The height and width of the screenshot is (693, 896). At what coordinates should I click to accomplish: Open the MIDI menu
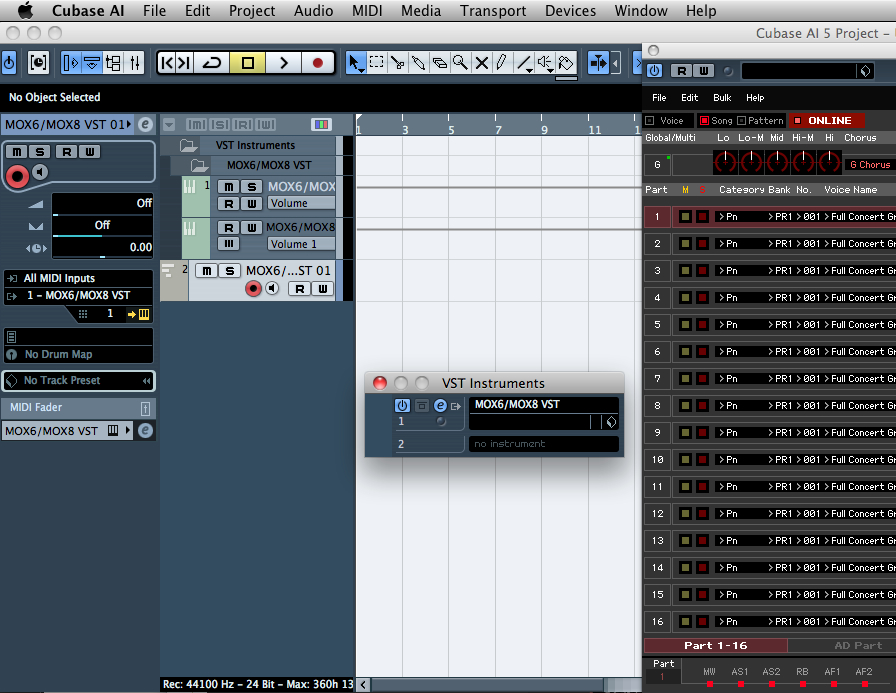point(366,11)
